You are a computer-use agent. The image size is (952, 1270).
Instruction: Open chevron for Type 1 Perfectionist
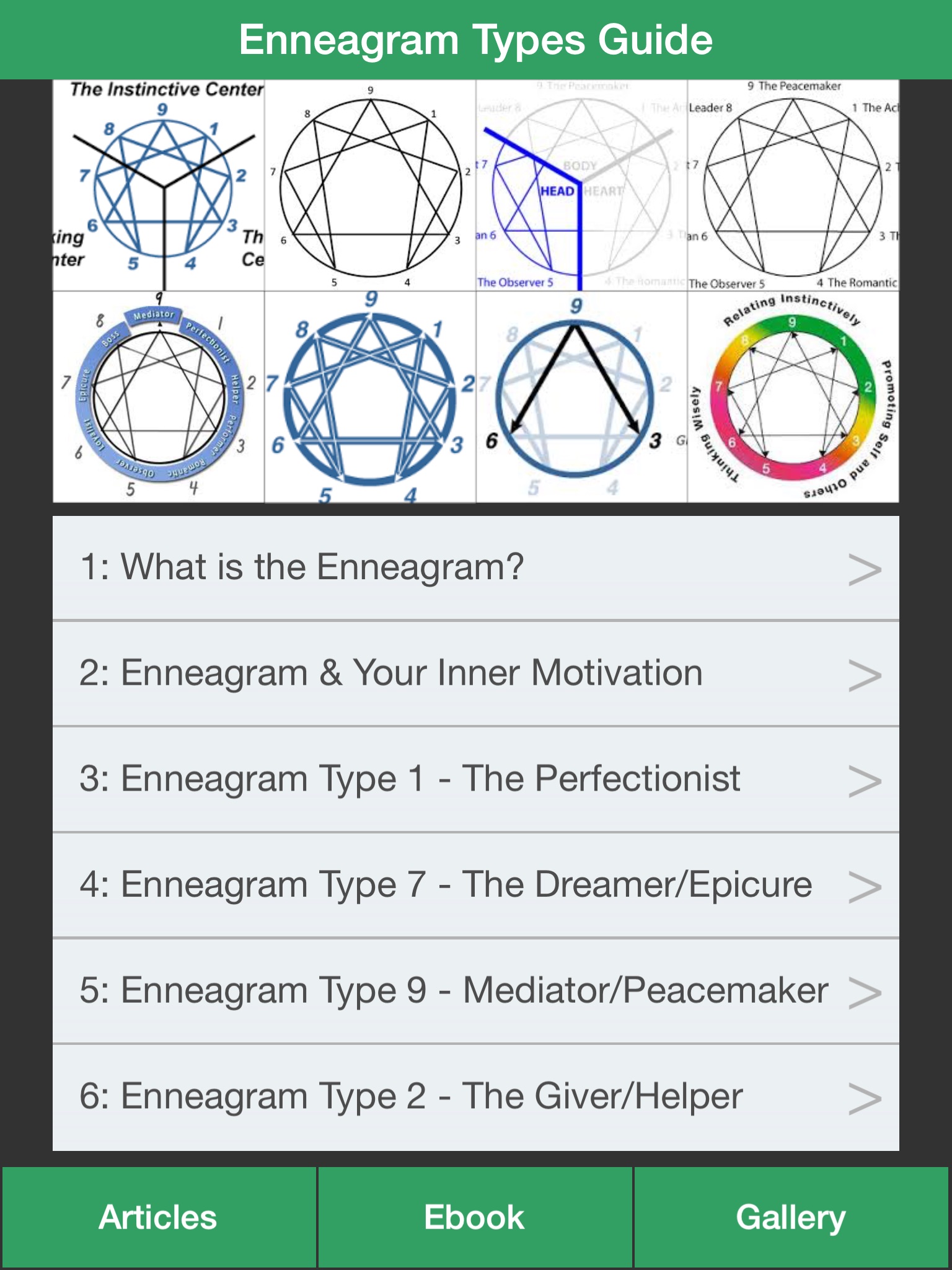(x=864, y=781)
